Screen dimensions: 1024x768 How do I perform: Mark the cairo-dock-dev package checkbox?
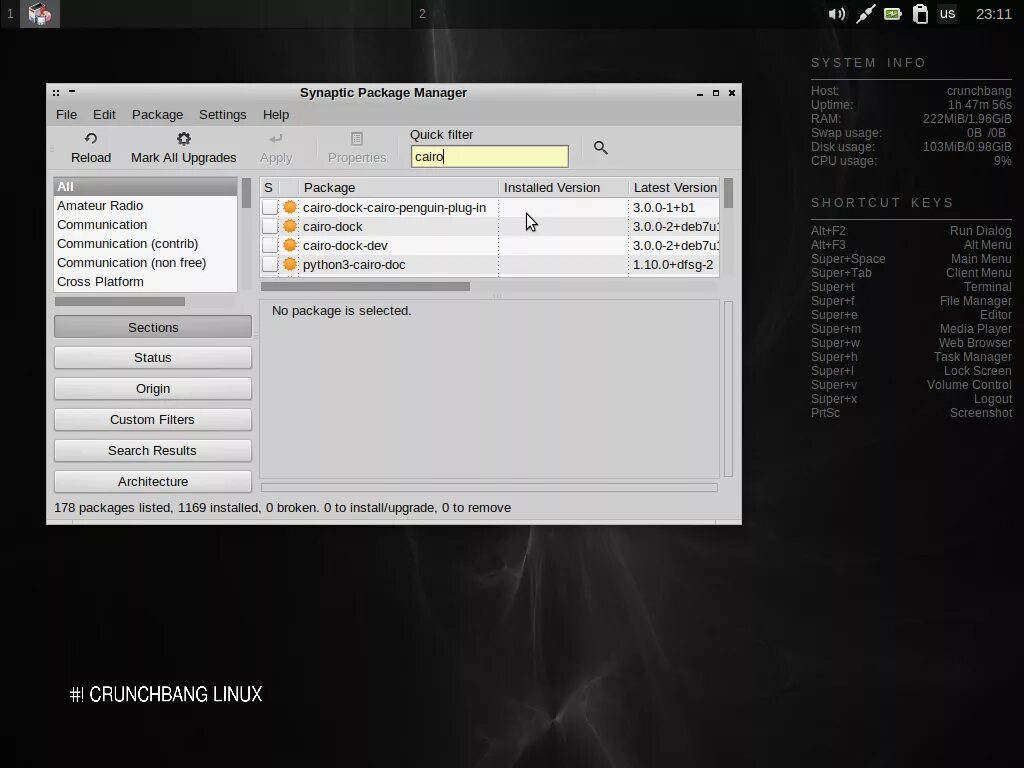(x=270, y=245)
